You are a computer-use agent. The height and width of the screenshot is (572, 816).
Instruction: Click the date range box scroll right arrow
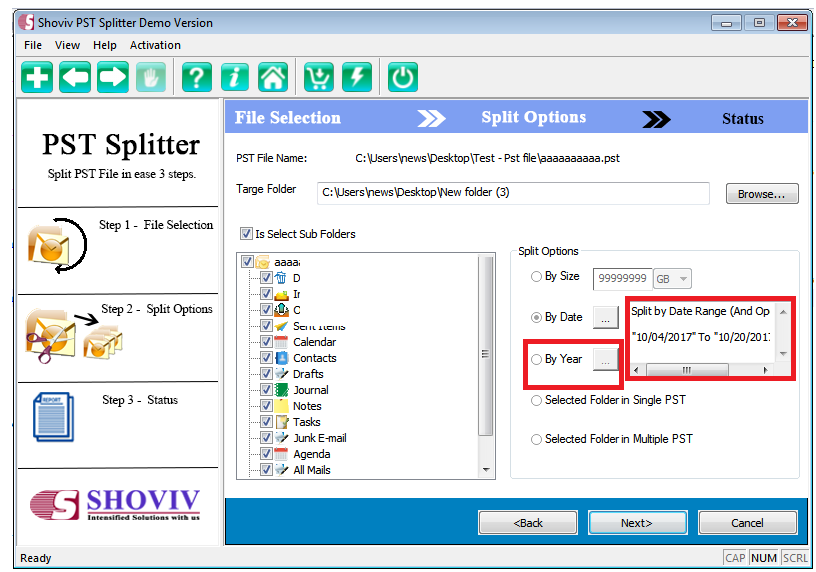pyautogui.click(x=765, y=370)
